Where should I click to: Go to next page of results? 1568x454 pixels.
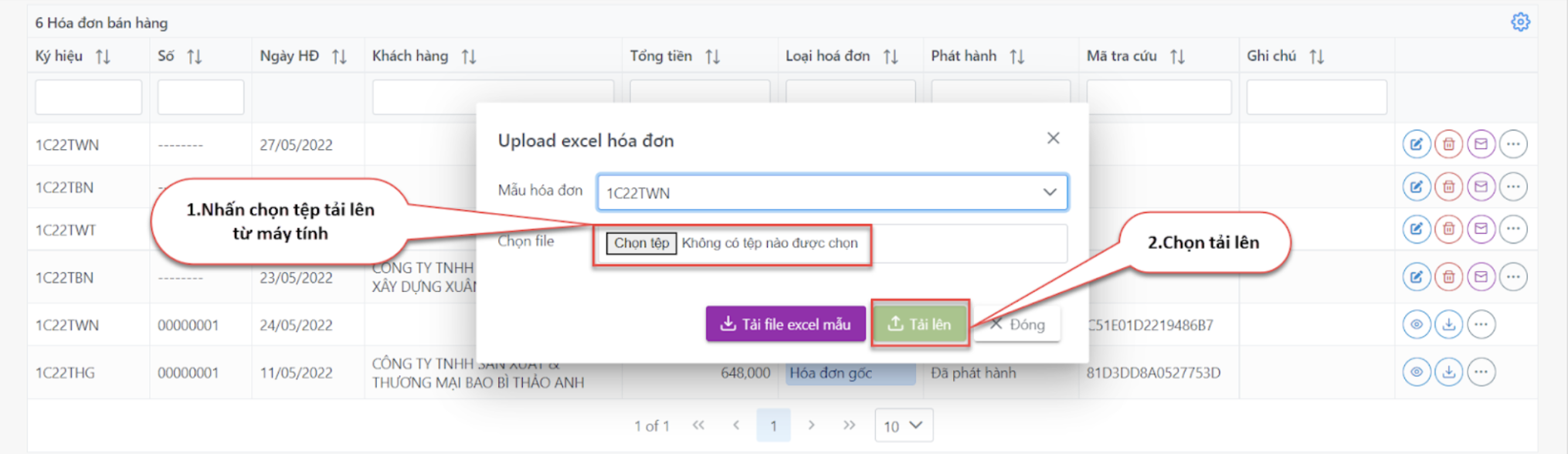811,425
